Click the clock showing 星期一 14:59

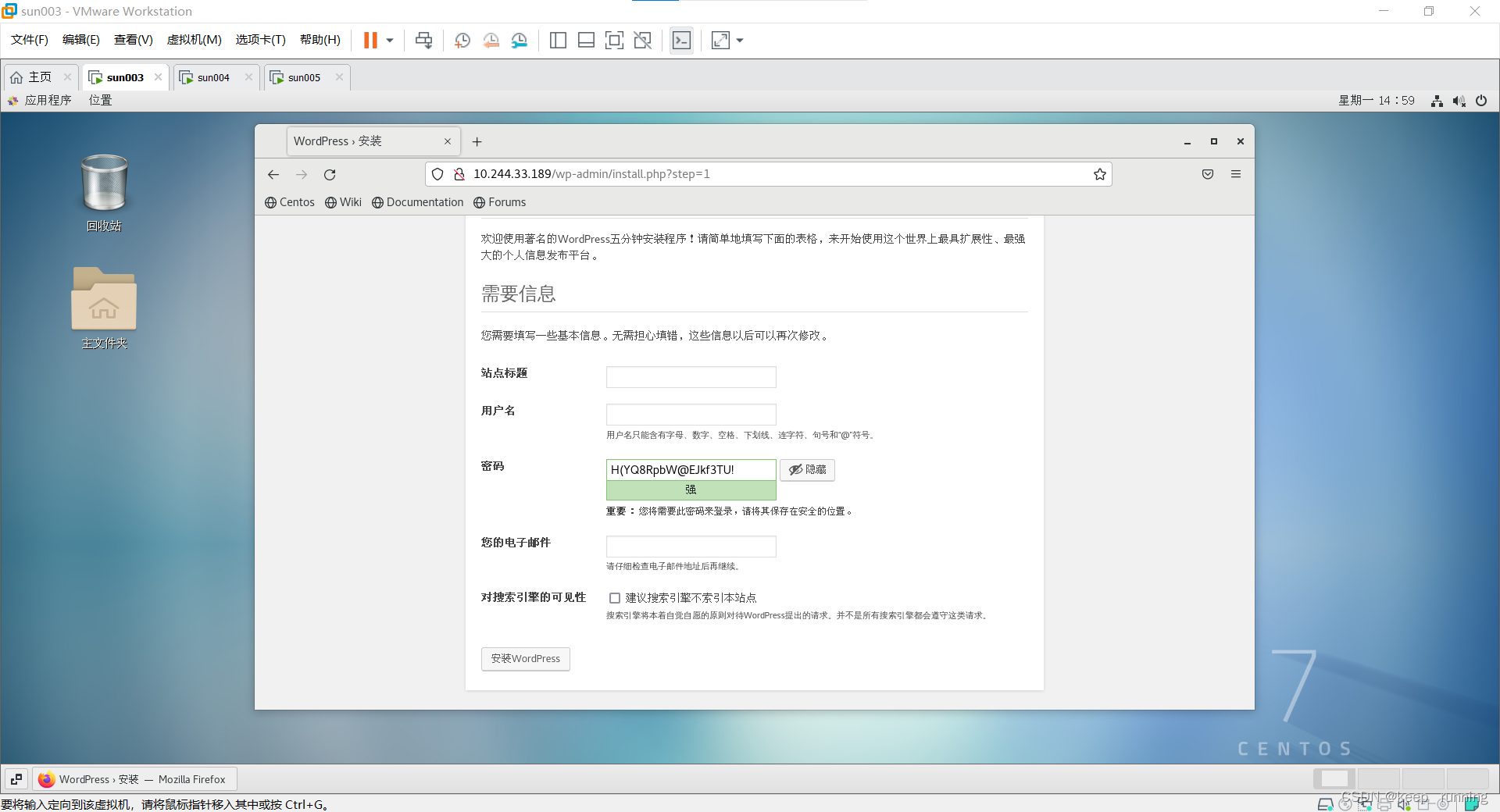tap(1377, 101)
